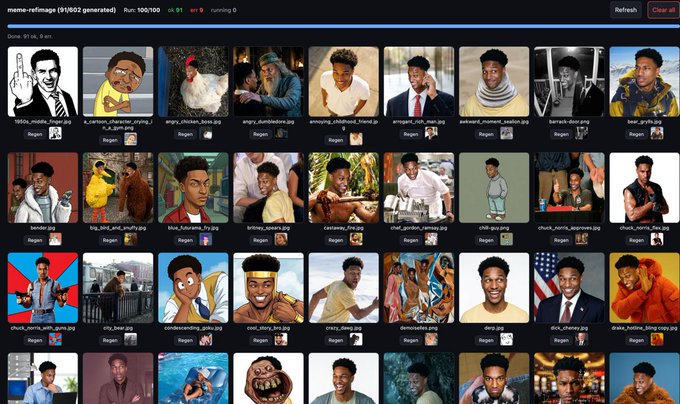Click the small reference icon under chuck_norris_approves.jpg
Image resolution: width=680 pixels, height=404 pixels.
click(582, 239)
